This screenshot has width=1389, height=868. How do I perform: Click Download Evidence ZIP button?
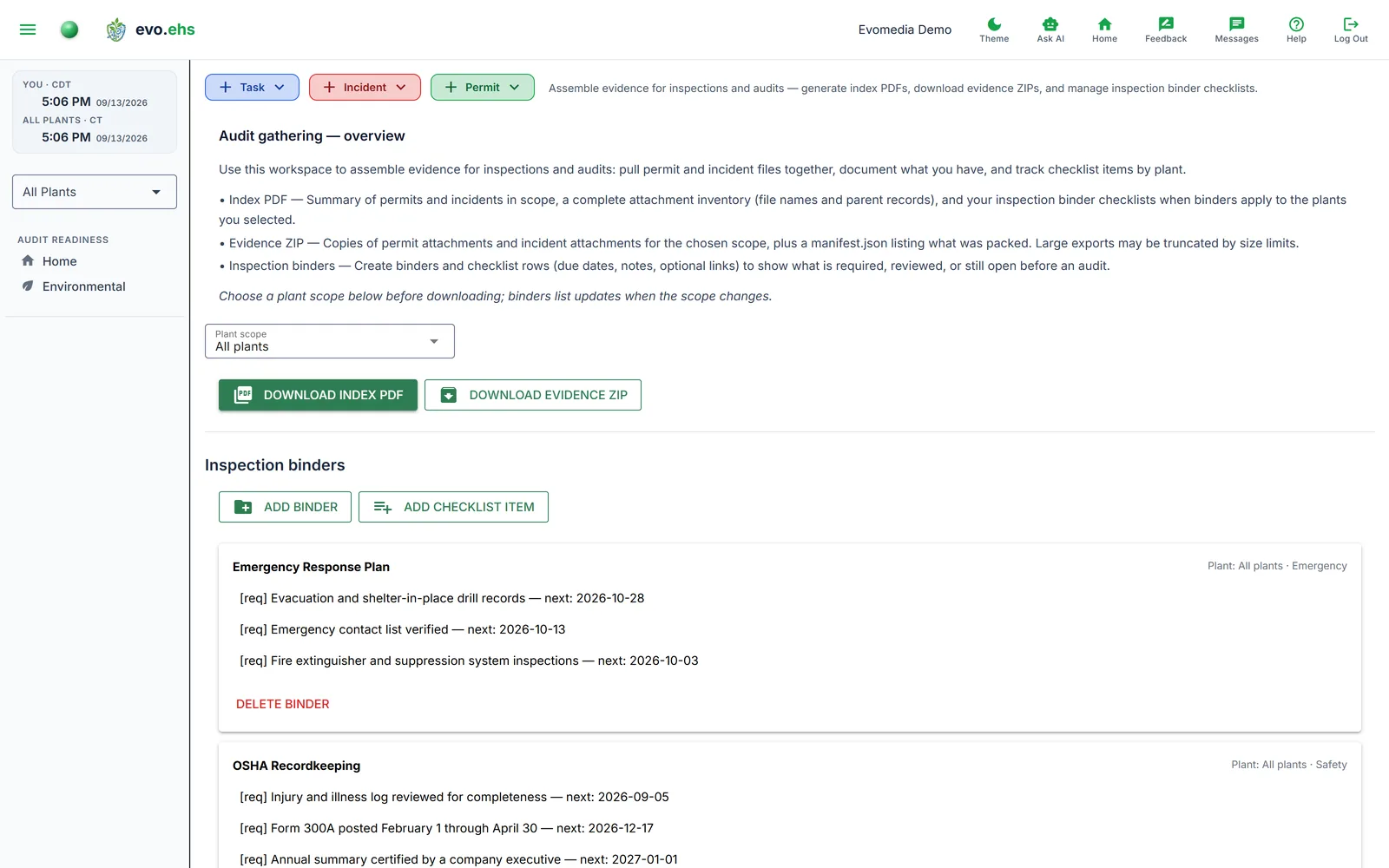(x=533, y=395)
